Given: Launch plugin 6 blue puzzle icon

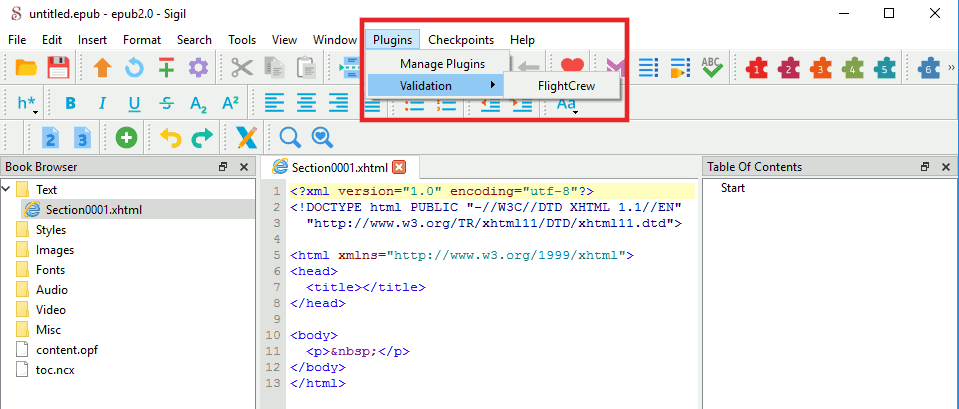Looking at the screenshot, I should pyautogui.click(x=928, y=67).
